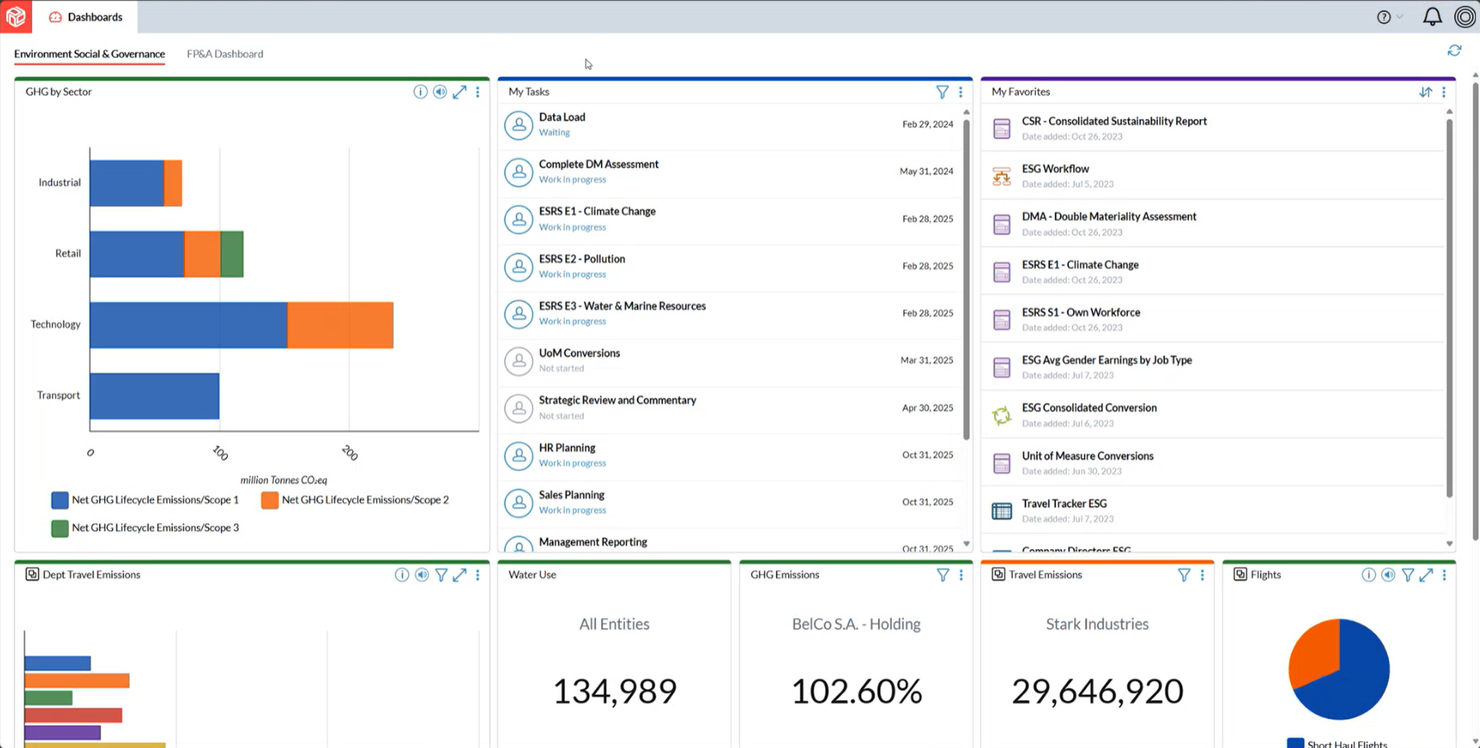The width and height of the screenshot is (1480, 748).
Task: Open GHG by Sector options menu
Action: [x=477, y=91]
